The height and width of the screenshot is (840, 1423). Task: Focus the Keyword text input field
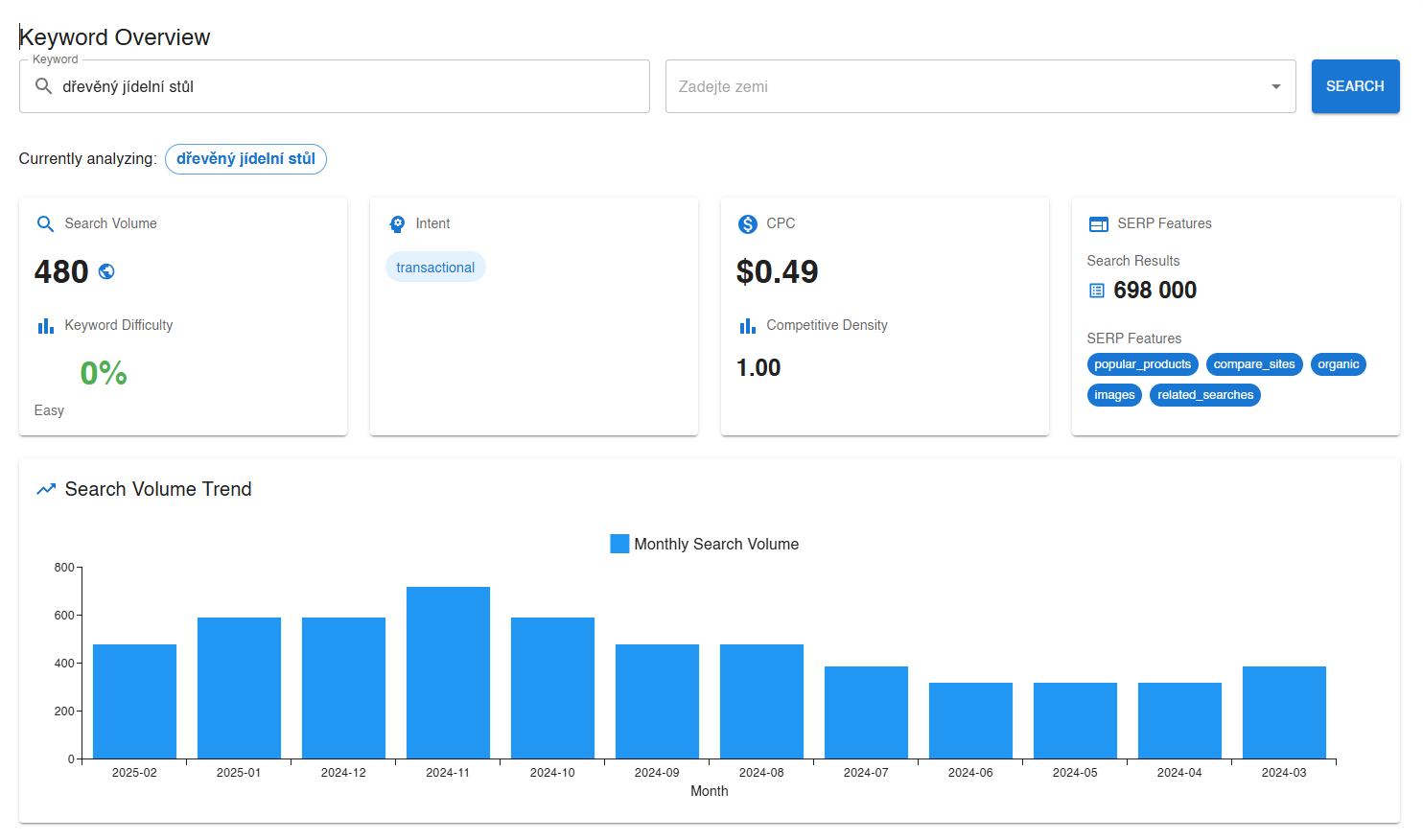345,86
